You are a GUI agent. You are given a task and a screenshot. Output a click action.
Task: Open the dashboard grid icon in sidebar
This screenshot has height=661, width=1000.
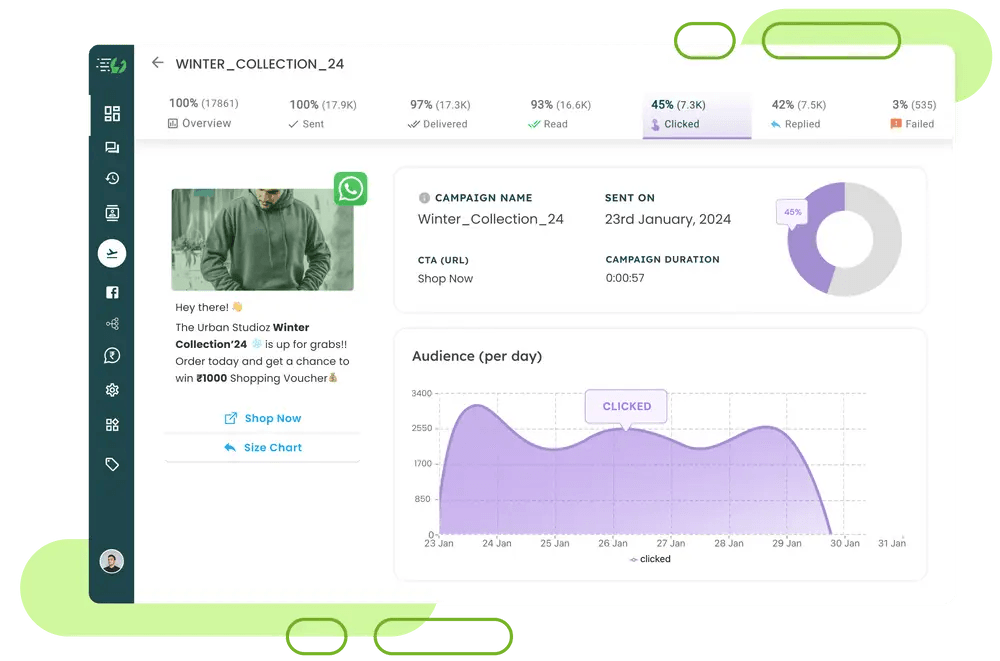112,114
